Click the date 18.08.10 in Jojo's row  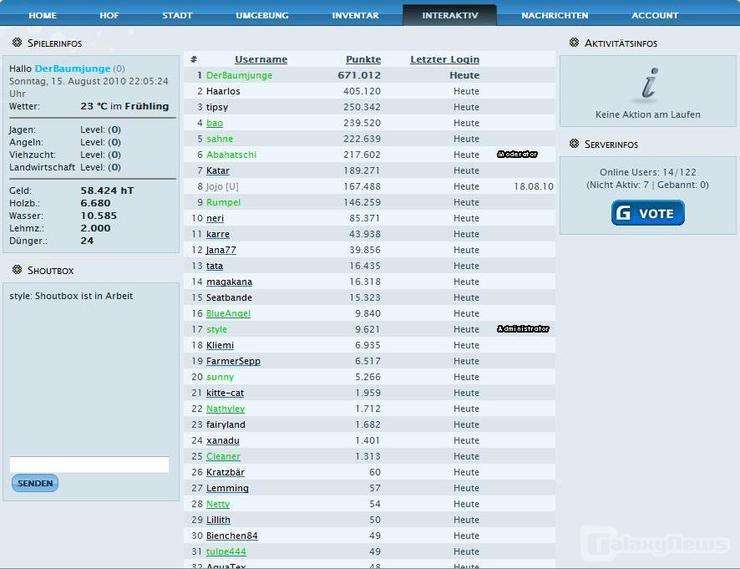[x=534, y=187]
